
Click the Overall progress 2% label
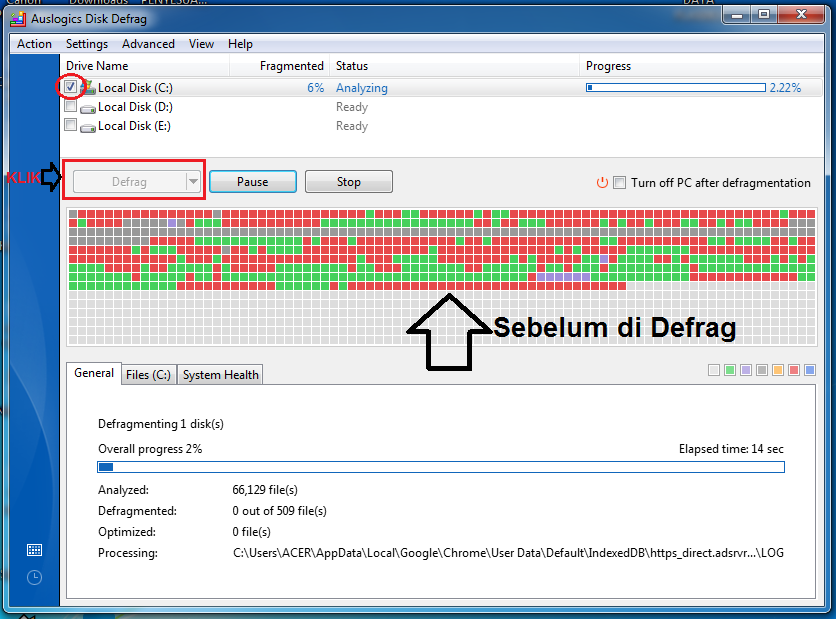(x=150, y=449)
